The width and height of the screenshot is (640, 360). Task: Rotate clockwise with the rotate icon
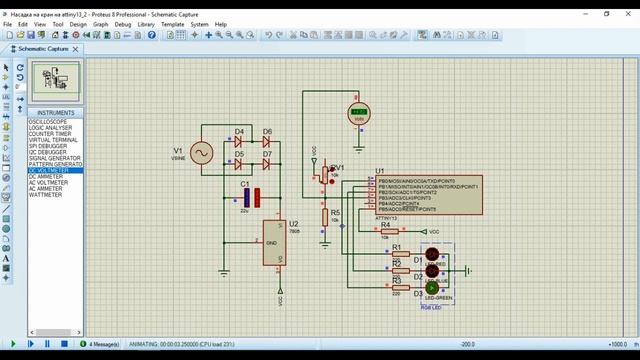pyautogui.click(x=20, y=67)
